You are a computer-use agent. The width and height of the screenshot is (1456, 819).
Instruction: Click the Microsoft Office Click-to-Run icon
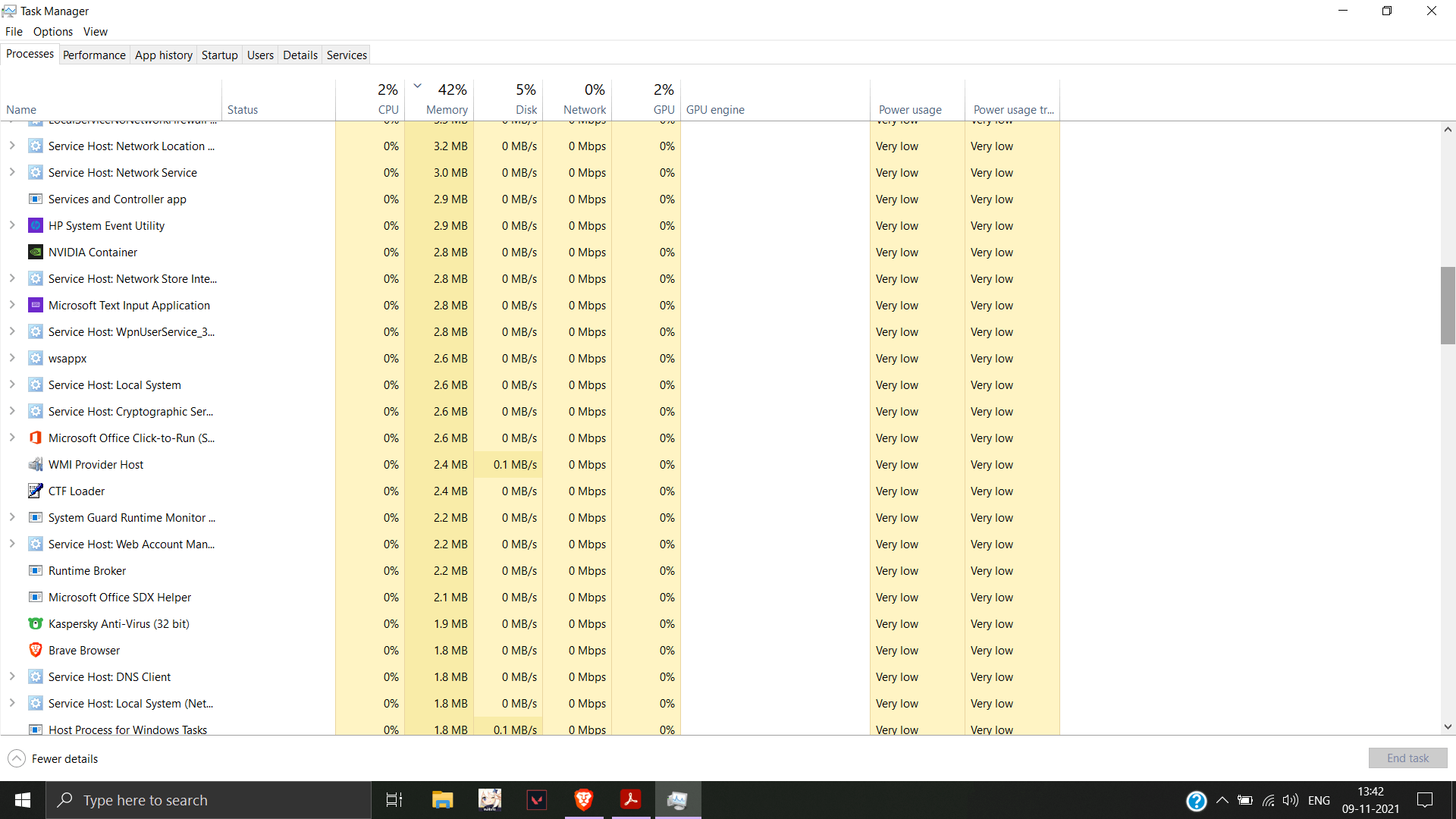pyautogui.click(x=36, y=438)
